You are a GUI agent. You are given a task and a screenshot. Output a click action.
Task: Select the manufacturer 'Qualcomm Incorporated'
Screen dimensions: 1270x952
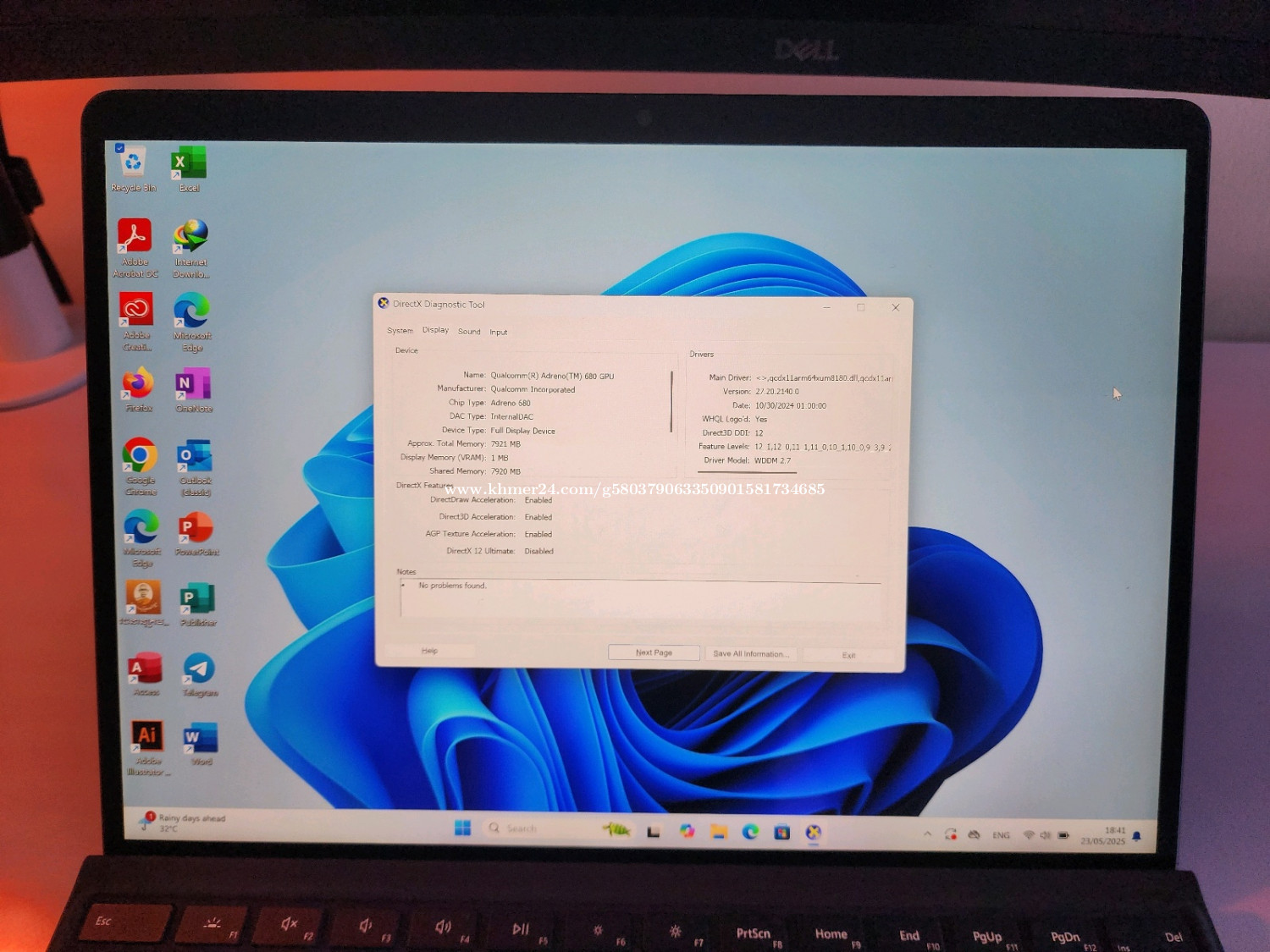533,390
